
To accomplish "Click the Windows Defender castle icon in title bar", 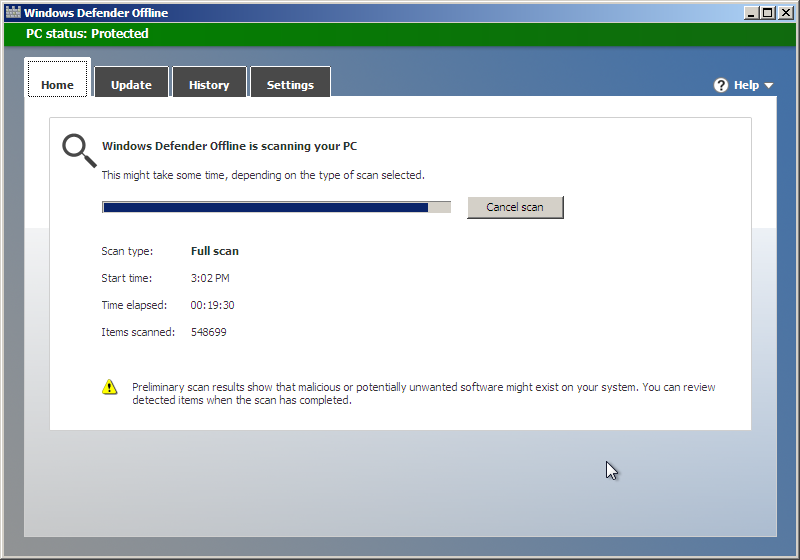I will pos(13,12).
